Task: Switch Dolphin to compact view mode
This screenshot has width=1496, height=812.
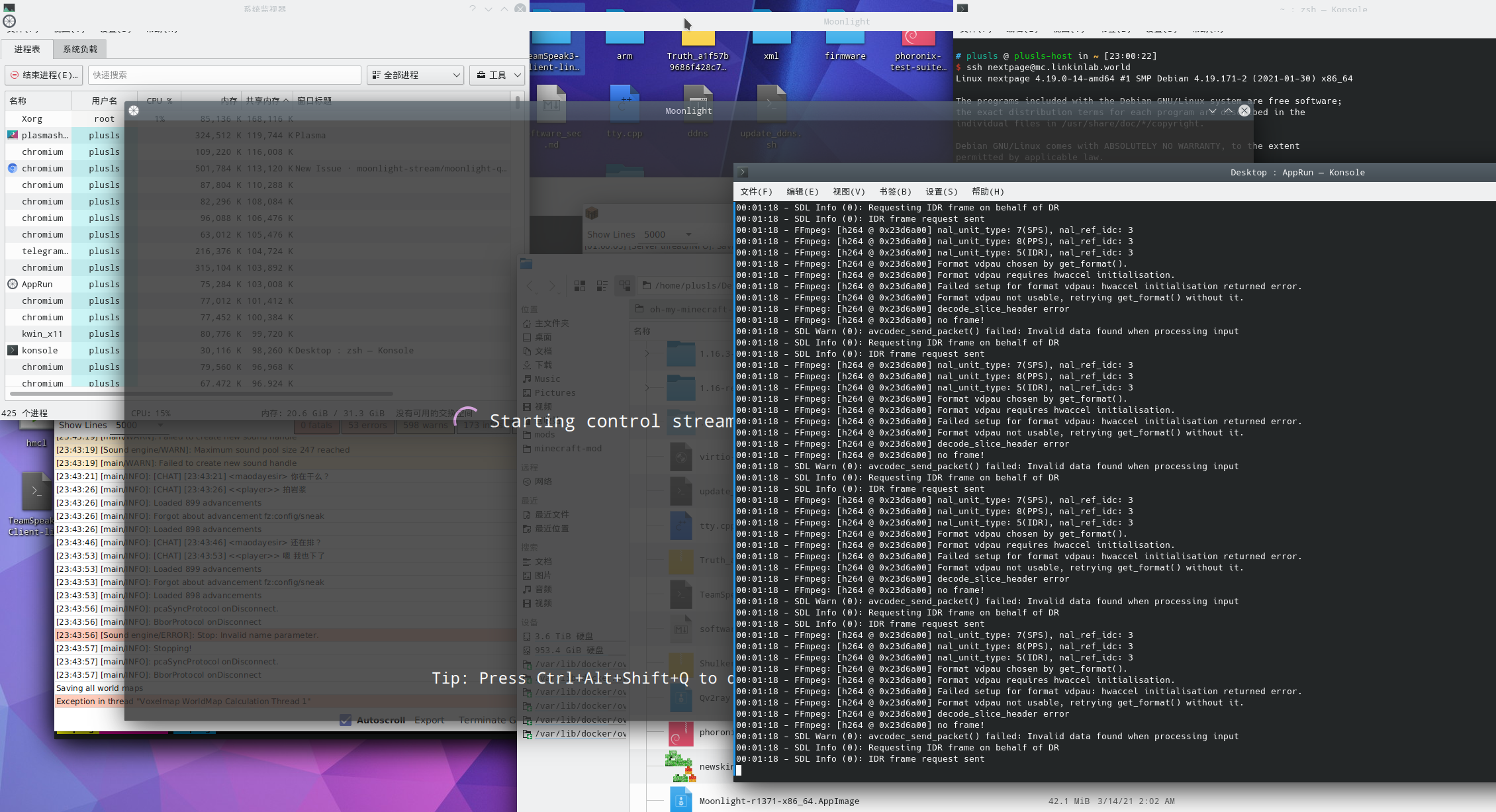Action: (602, 286)
